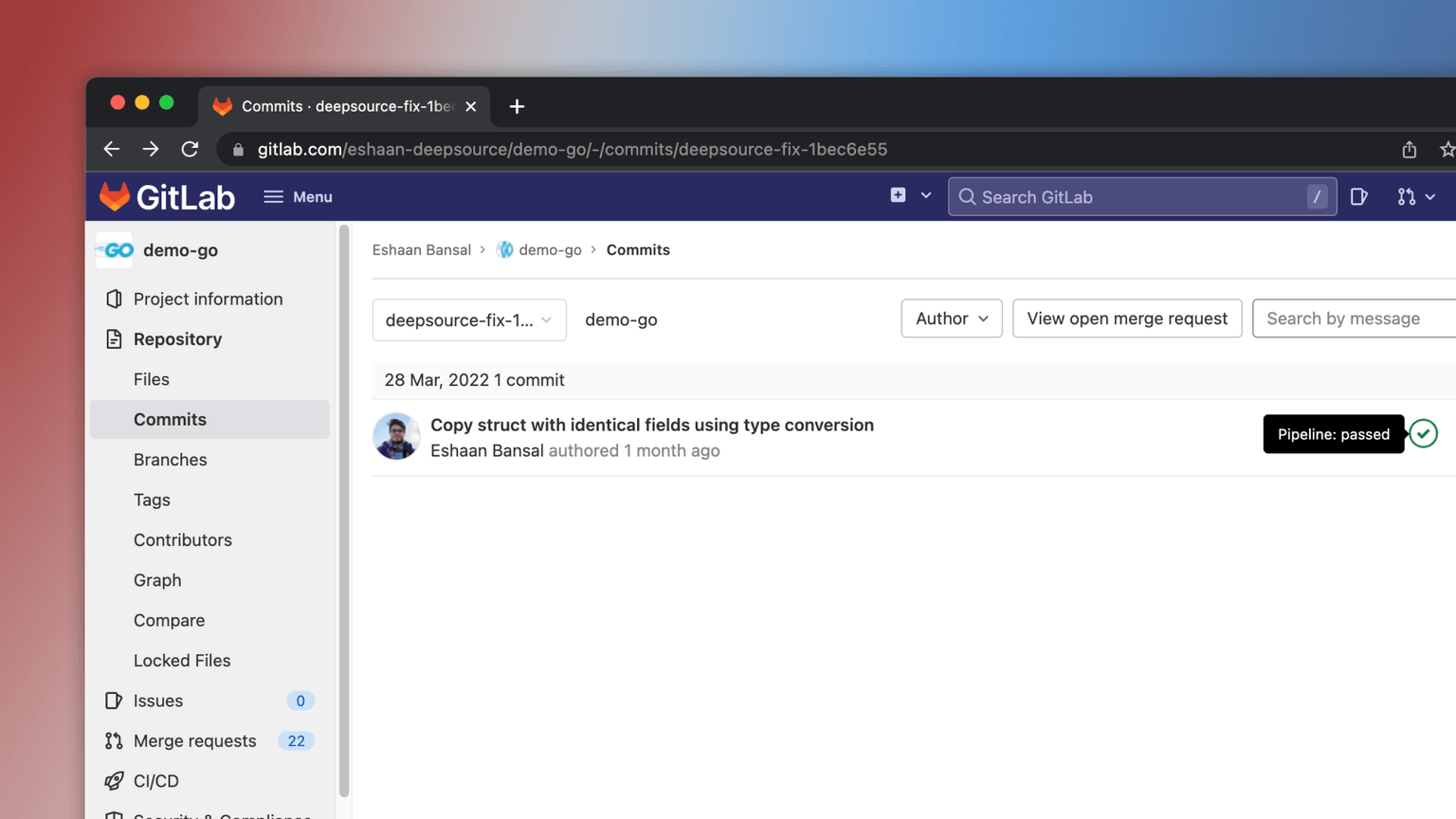Click the create new plus icon

898,195
